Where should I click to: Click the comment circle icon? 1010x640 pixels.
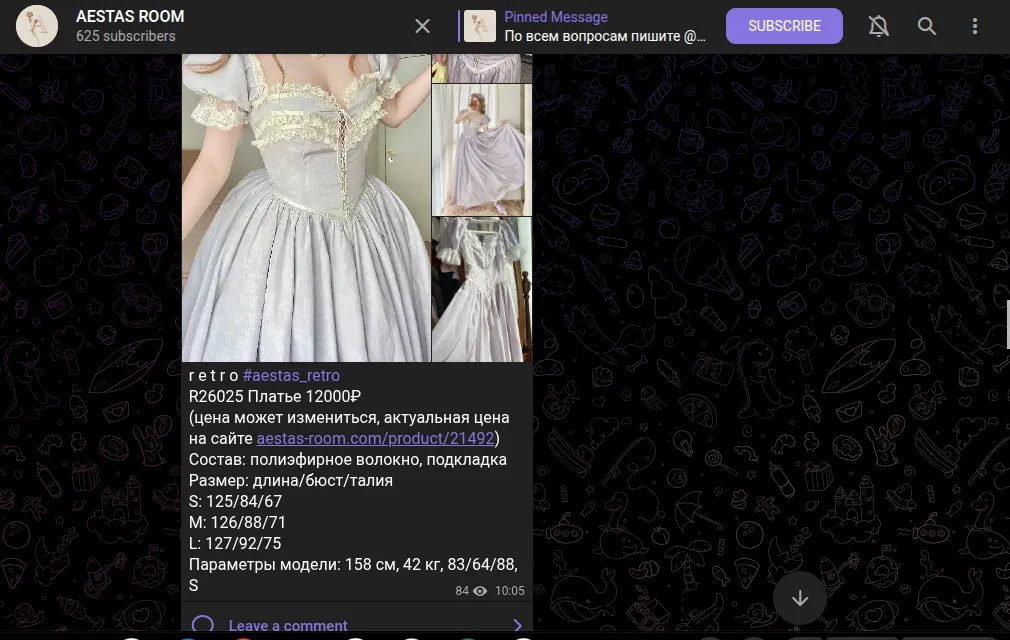[x=202, y=625]
